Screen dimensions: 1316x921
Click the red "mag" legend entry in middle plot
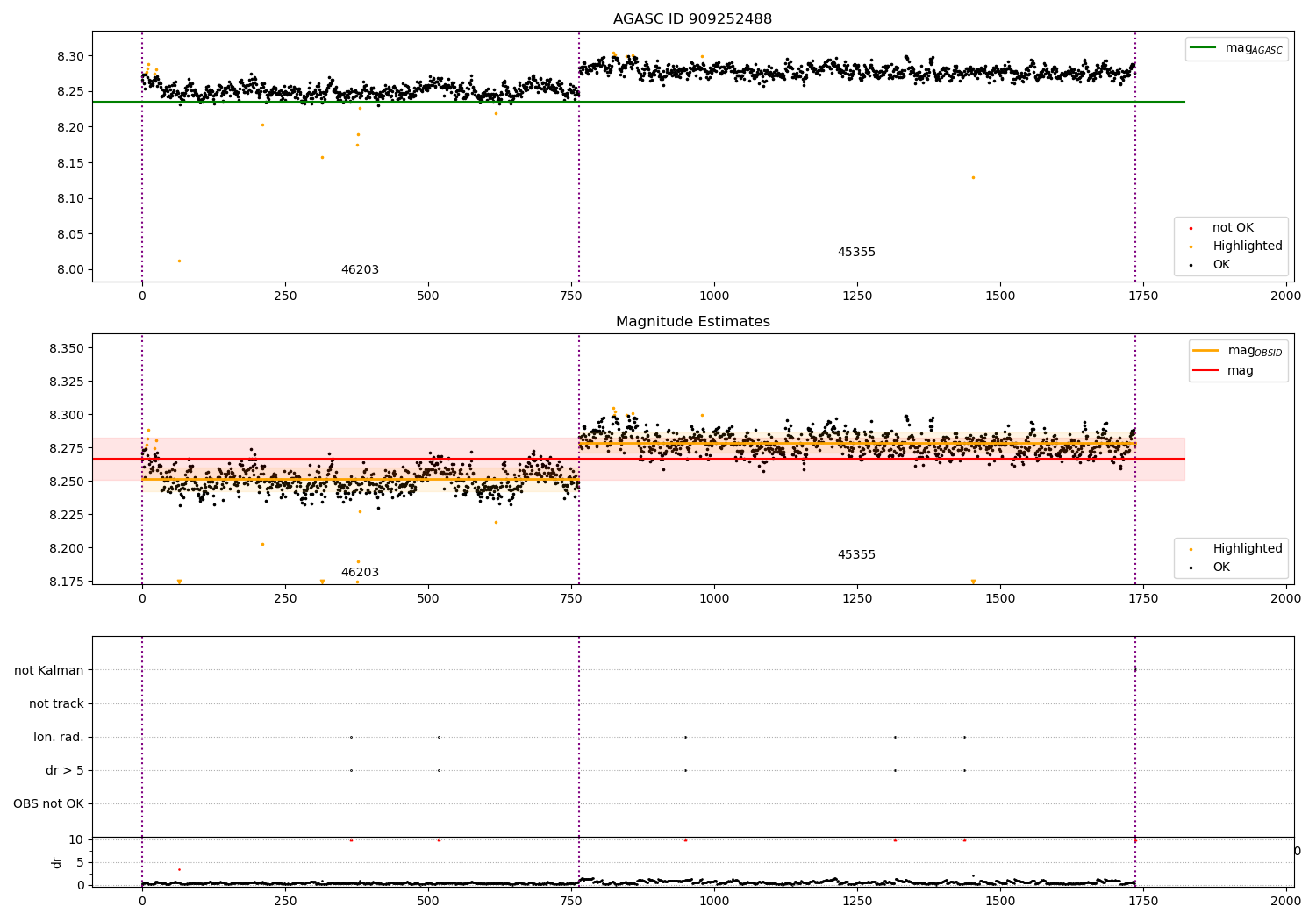coord(1224,371)
